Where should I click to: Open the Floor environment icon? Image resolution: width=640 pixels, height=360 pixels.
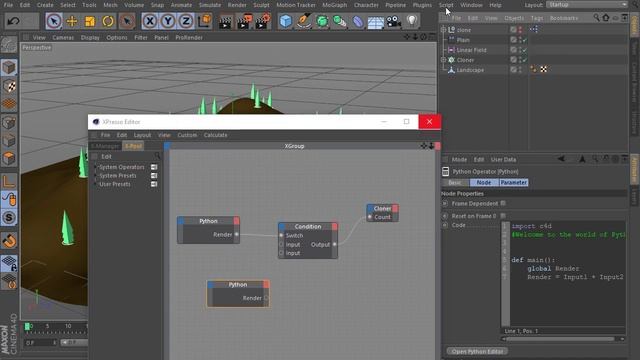(376, 21)
